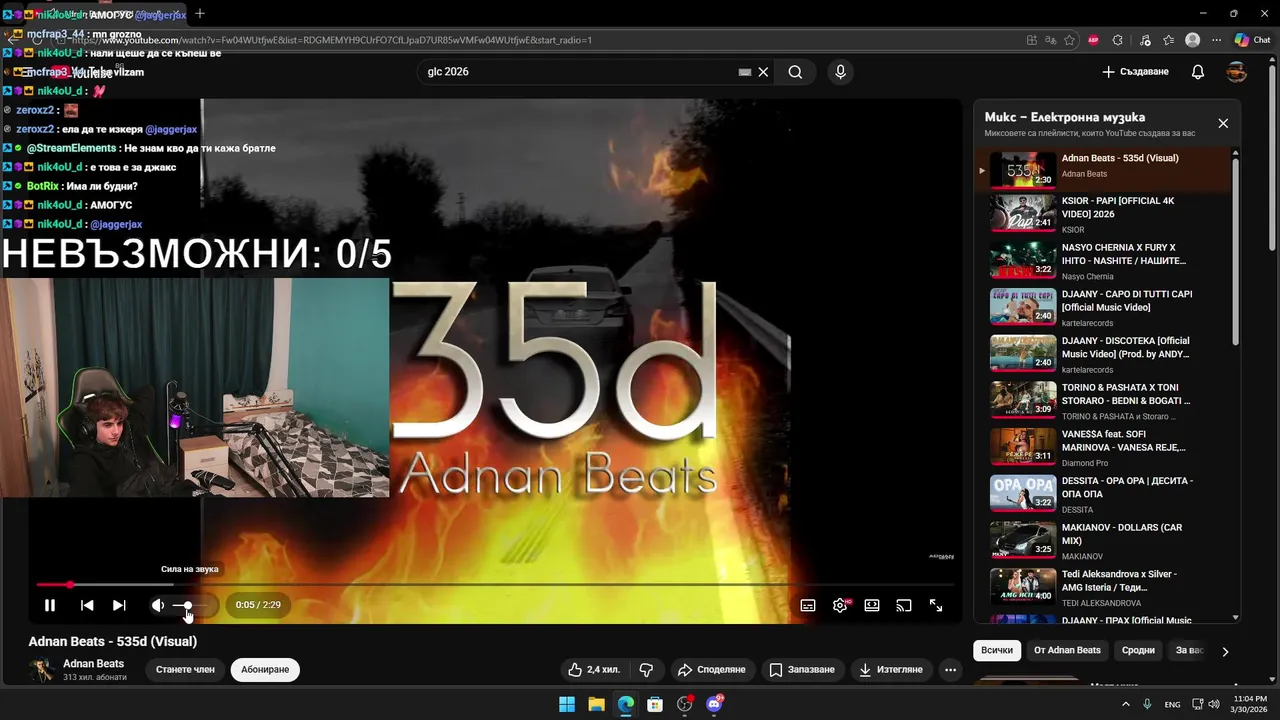Add page to favorites with star icon
The width and height of the screenshot is (1280, 720).
click(x=1070, y=40)
